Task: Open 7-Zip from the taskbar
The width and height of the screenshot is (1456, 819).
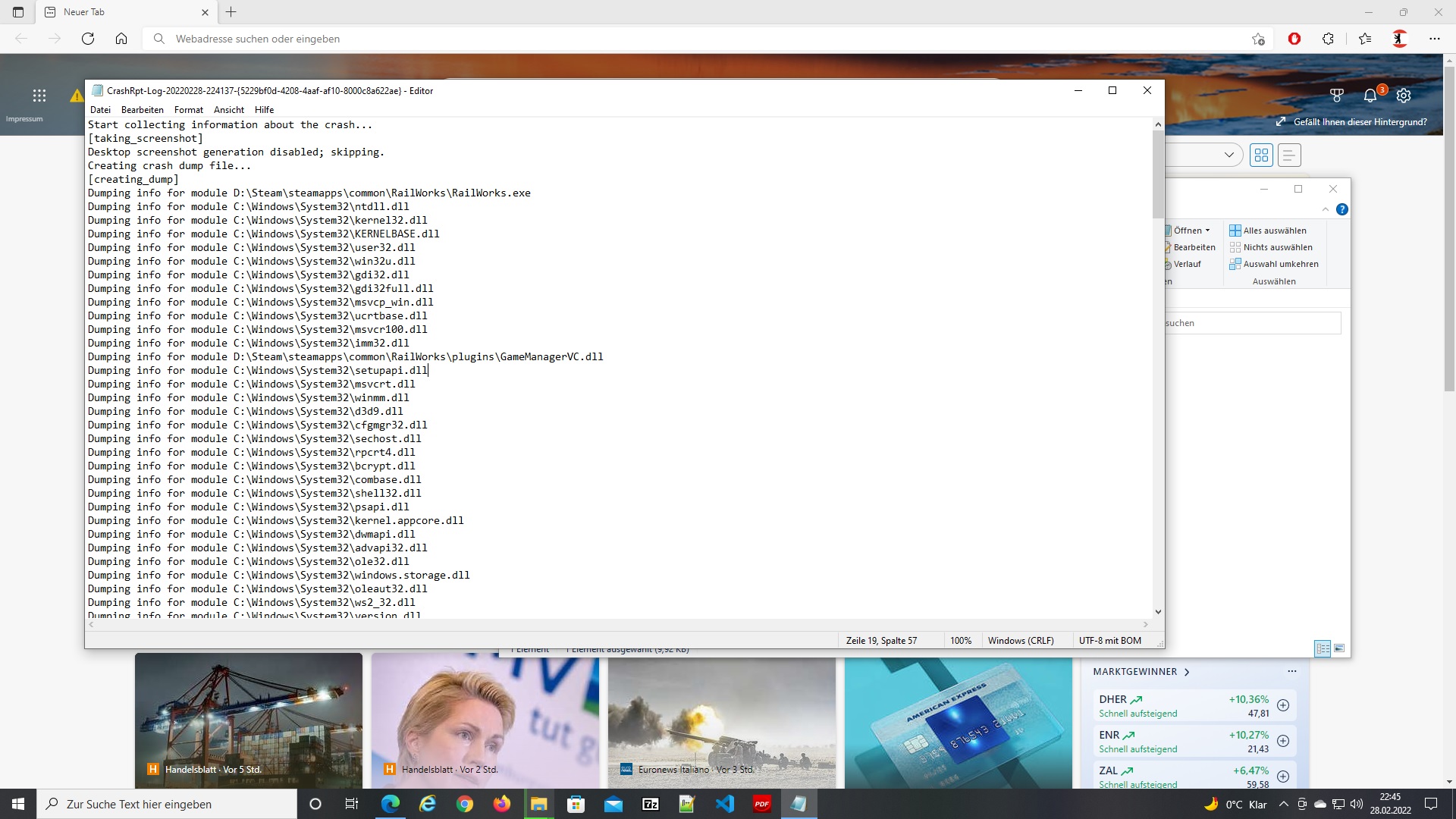Action: (651, 804)
